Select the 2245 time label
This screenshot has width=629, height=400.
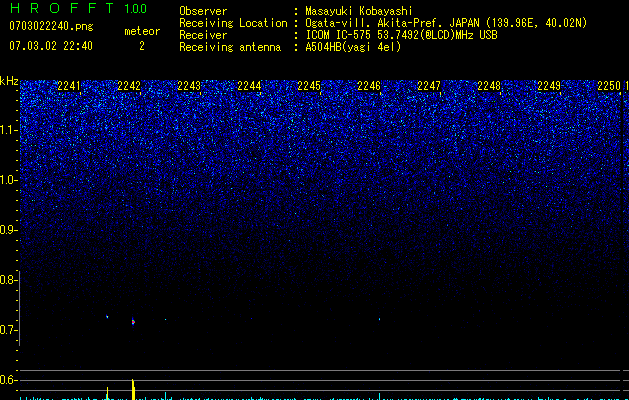(x=309, y=86)
